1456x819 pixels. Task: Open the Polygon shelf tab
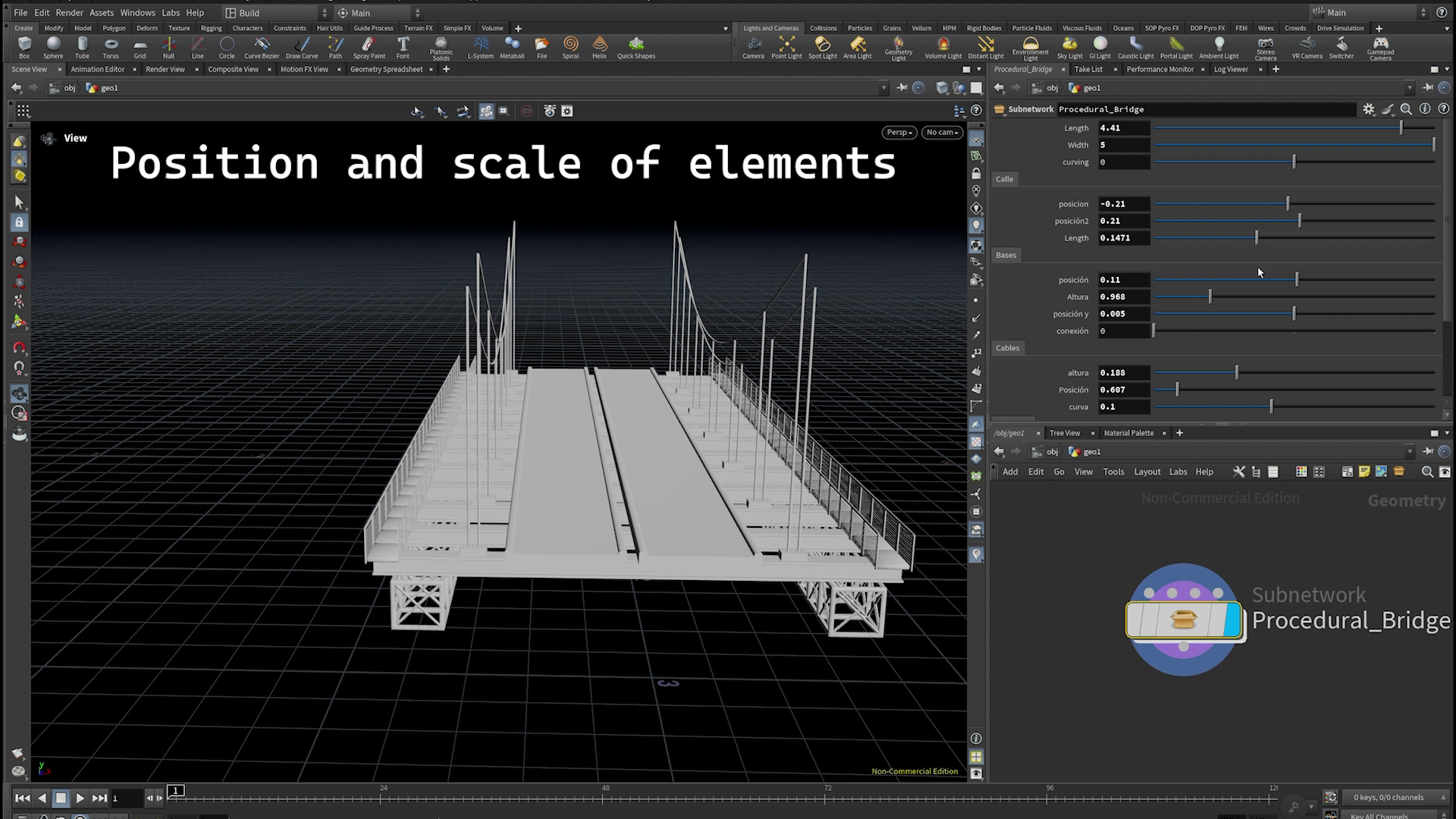coord(114,28)
